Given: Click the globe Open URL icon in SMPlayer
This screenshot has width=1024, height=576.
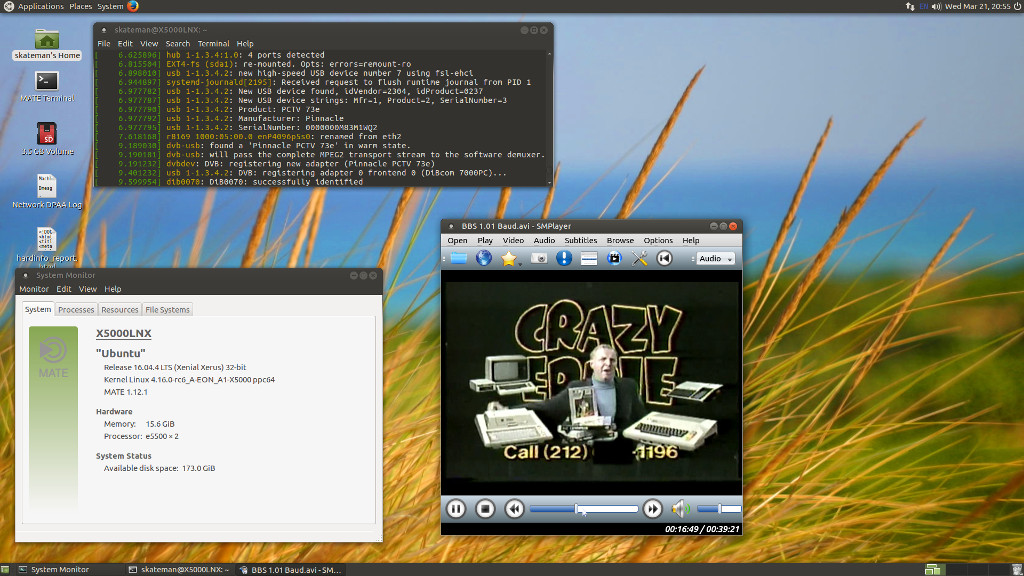Looking at the screenshot, I should [483, 259].
